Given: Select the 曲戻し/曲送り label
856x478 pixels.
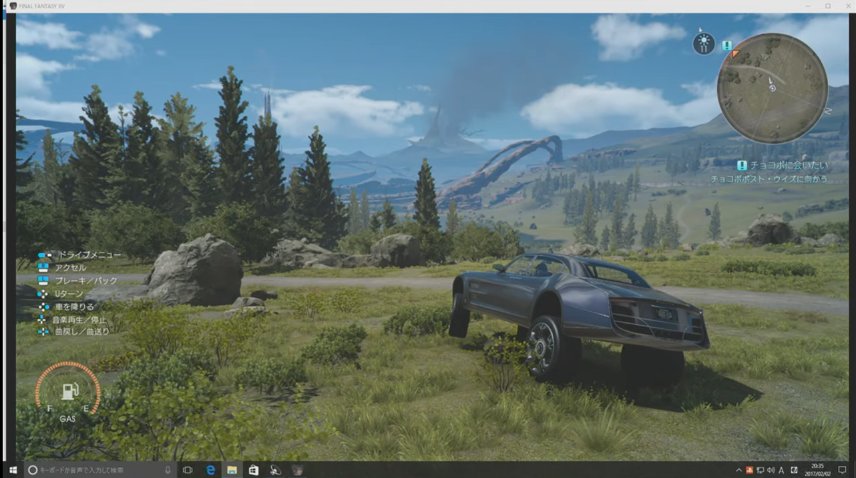Looking at the screenshot, I should [82, 331].
